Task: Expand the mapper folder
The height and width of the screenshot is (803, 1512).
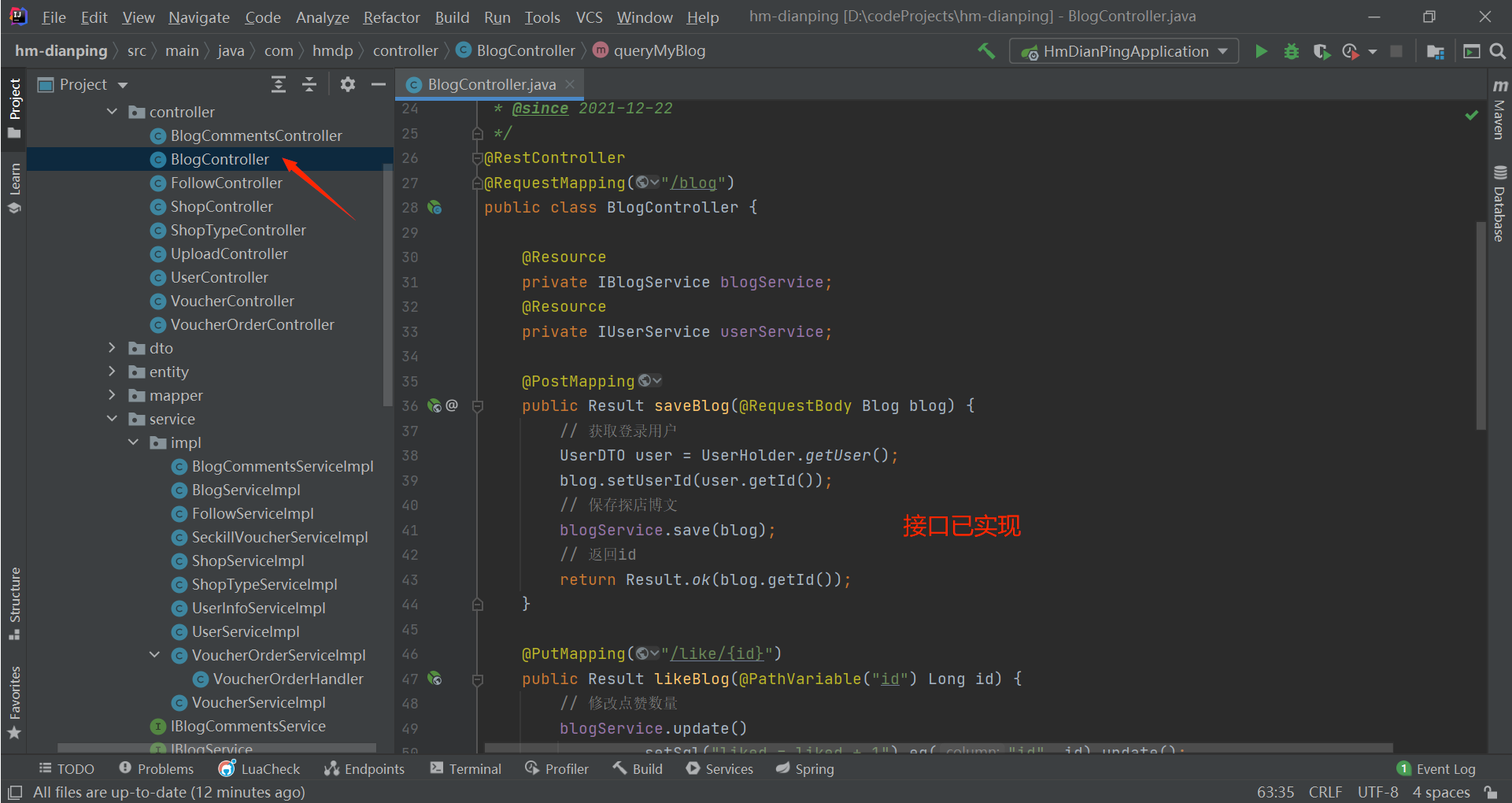Action: pos(112,395)
